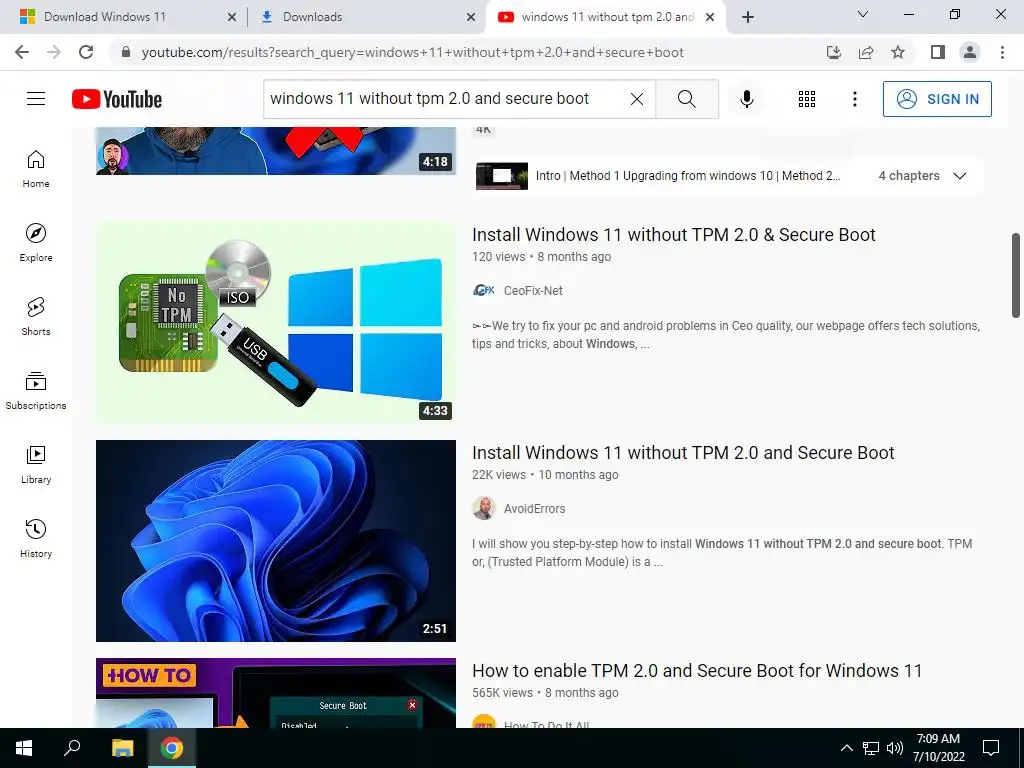The height and width of the screenshot is (768, 1024).
Task: Open the Windows notification center icon
Action: 991,748
